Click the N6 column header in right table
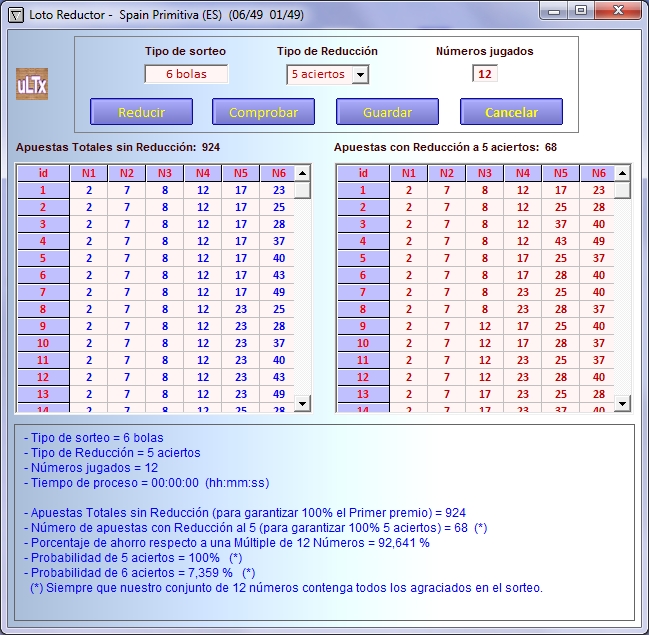Screen dimensions: 649x635 pos(598,173)
